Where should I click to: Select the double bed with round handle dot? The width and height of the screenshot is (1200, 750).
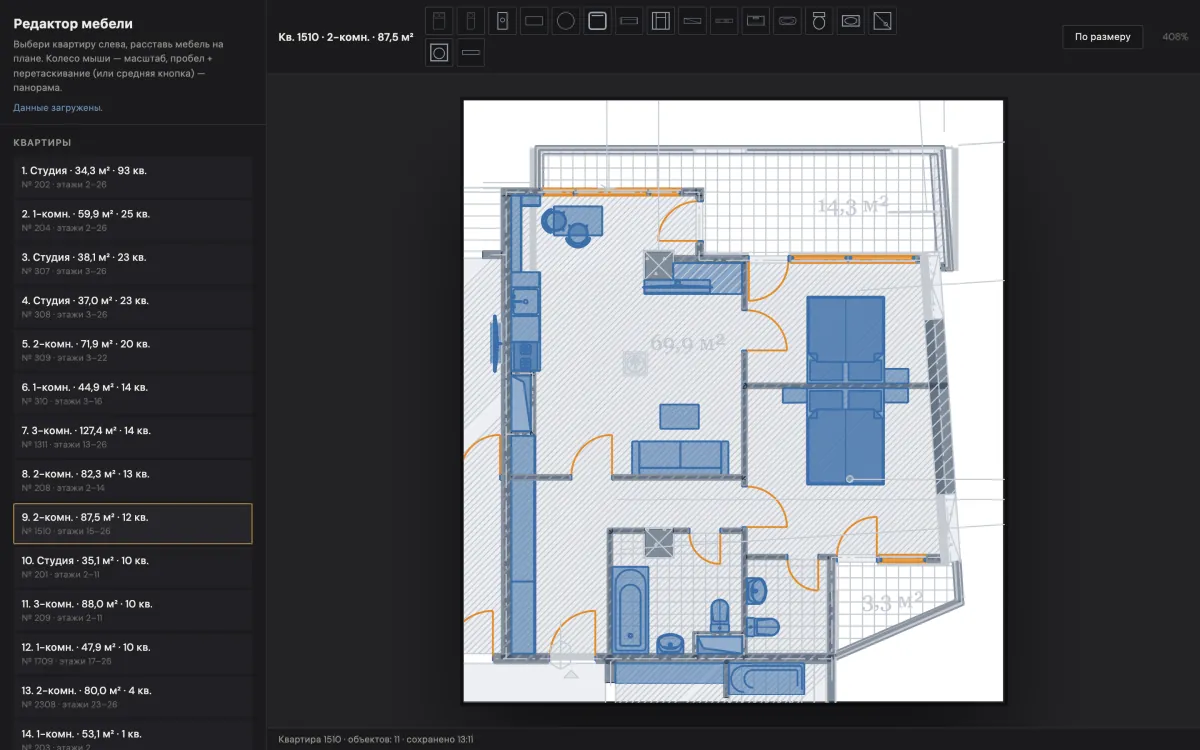pyautogui.click(x=846, y=437)
